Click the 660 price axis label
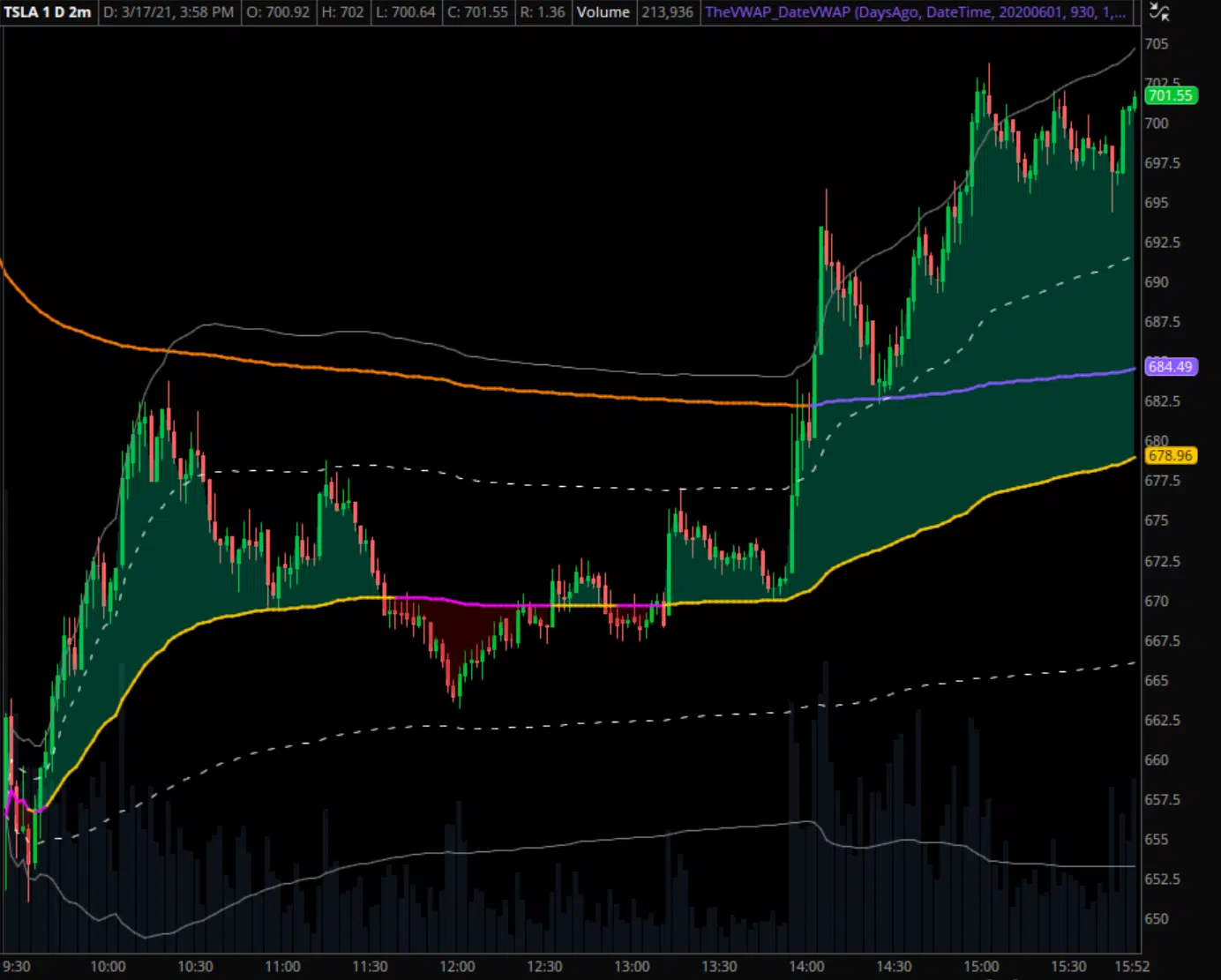The height and width of the screenshot is (980, 1221). click(1156, 760)
